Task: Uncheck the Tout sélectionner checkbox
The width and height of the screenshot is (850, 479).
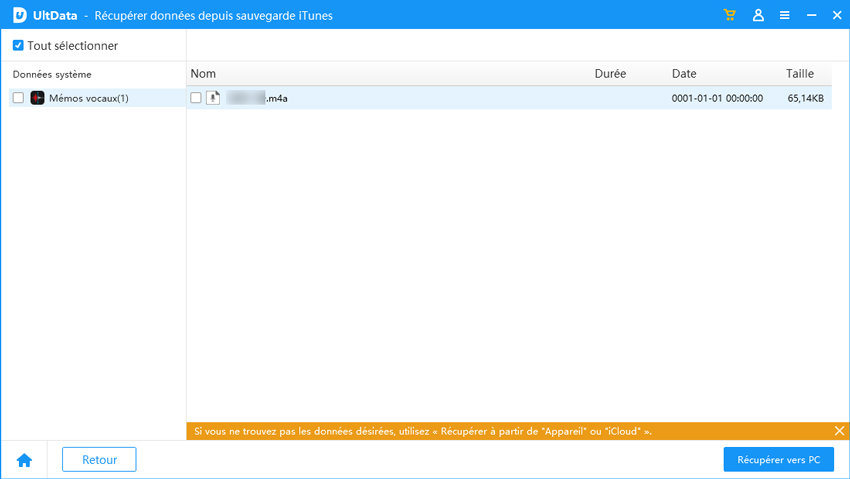Action: 18,46
